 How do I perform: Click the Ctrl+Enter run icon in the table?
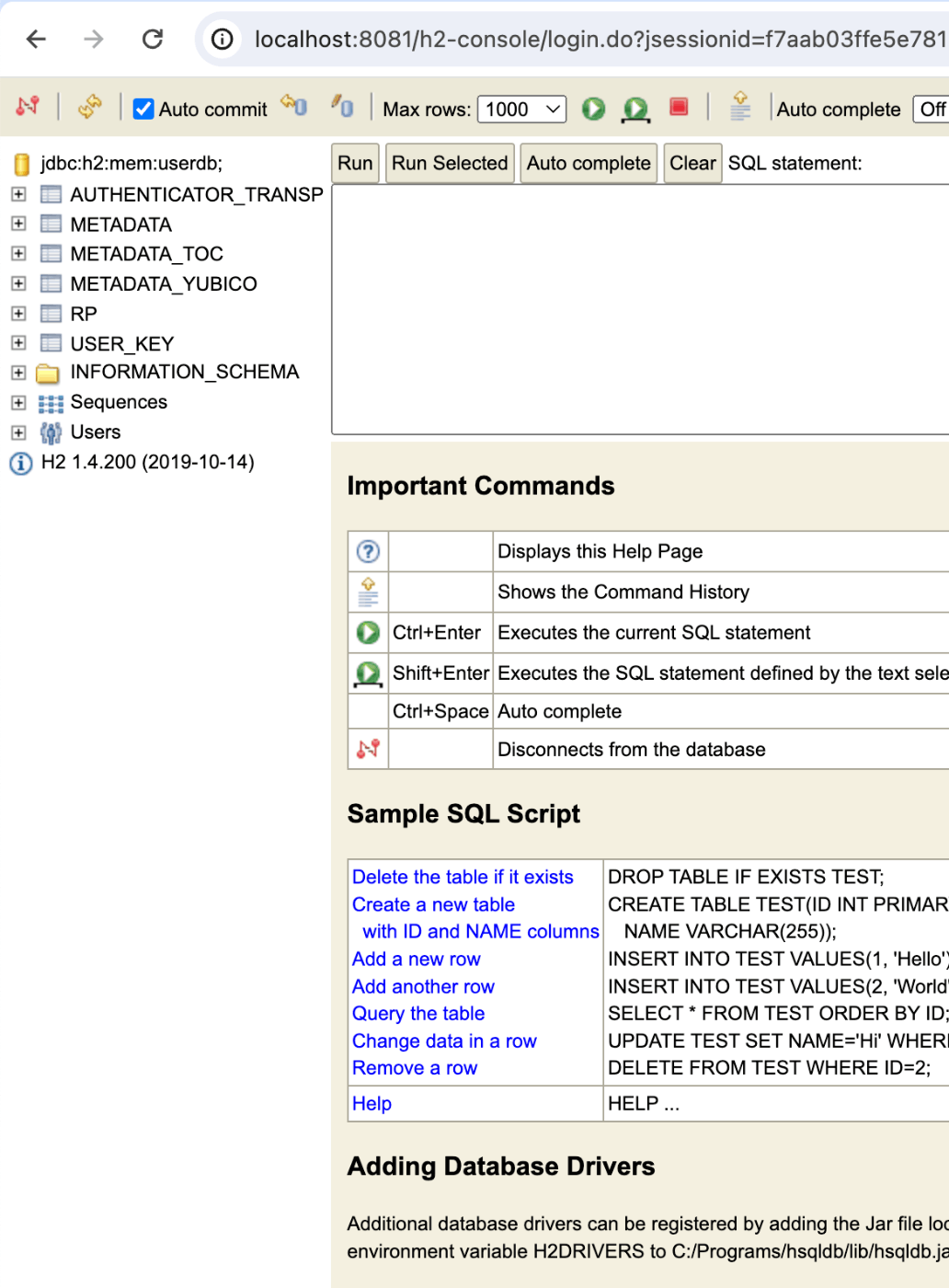click(368, 632)
